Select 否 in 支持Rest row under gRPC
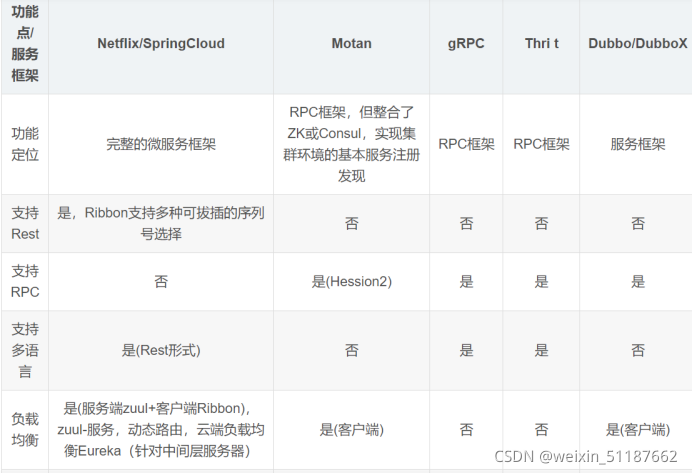This screenshot has width=692, height=474. (466, 223)
